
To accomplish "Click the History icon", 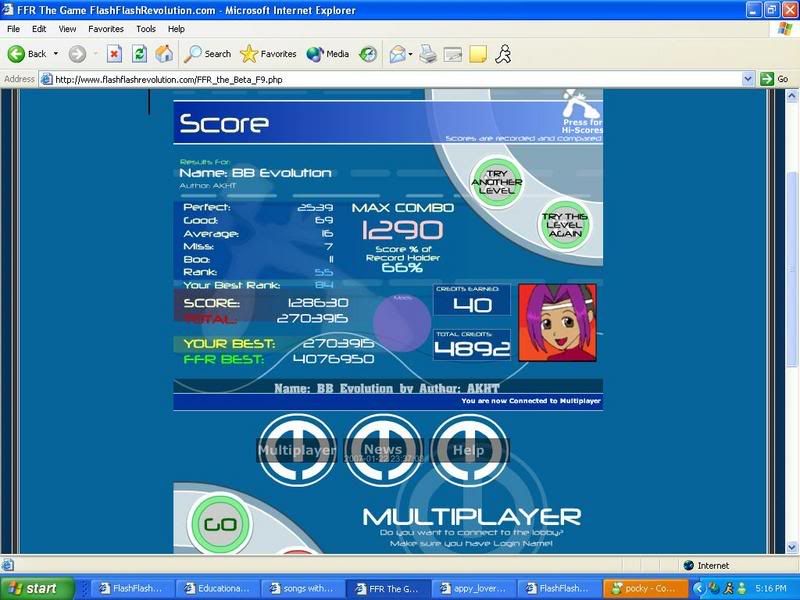I will pos(368,54).
